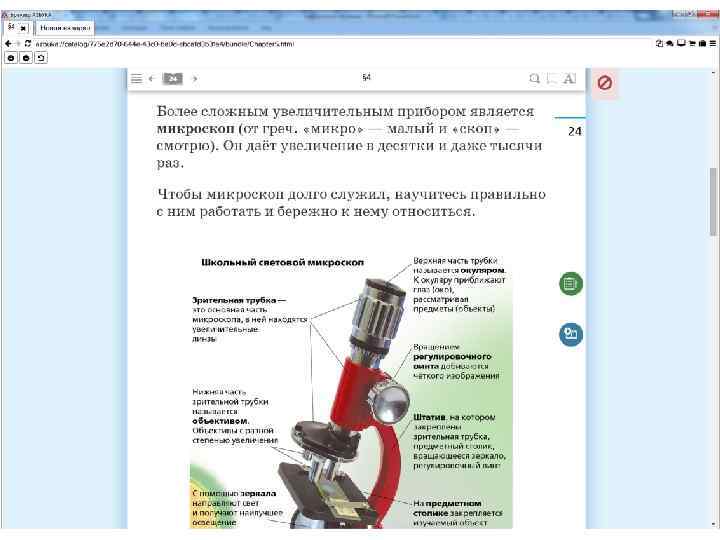The height and width of the screenshot is (540, 720).
Task: Click the vertical scrollbar thumb
Action: 713,202
